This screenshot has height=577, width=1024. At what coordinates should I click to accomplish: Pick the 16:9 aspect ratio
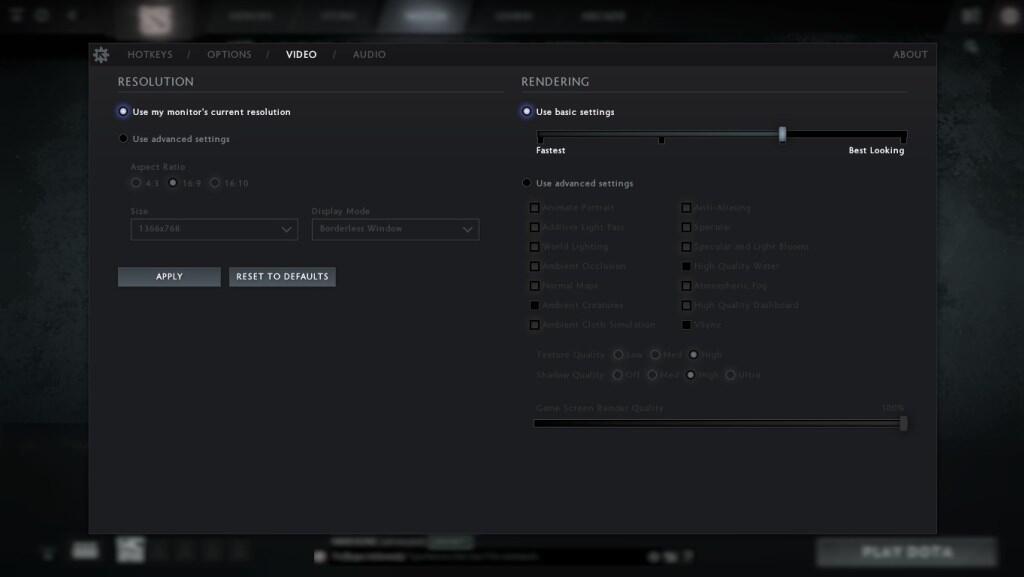pyautogui.click(x=172, y=183)
